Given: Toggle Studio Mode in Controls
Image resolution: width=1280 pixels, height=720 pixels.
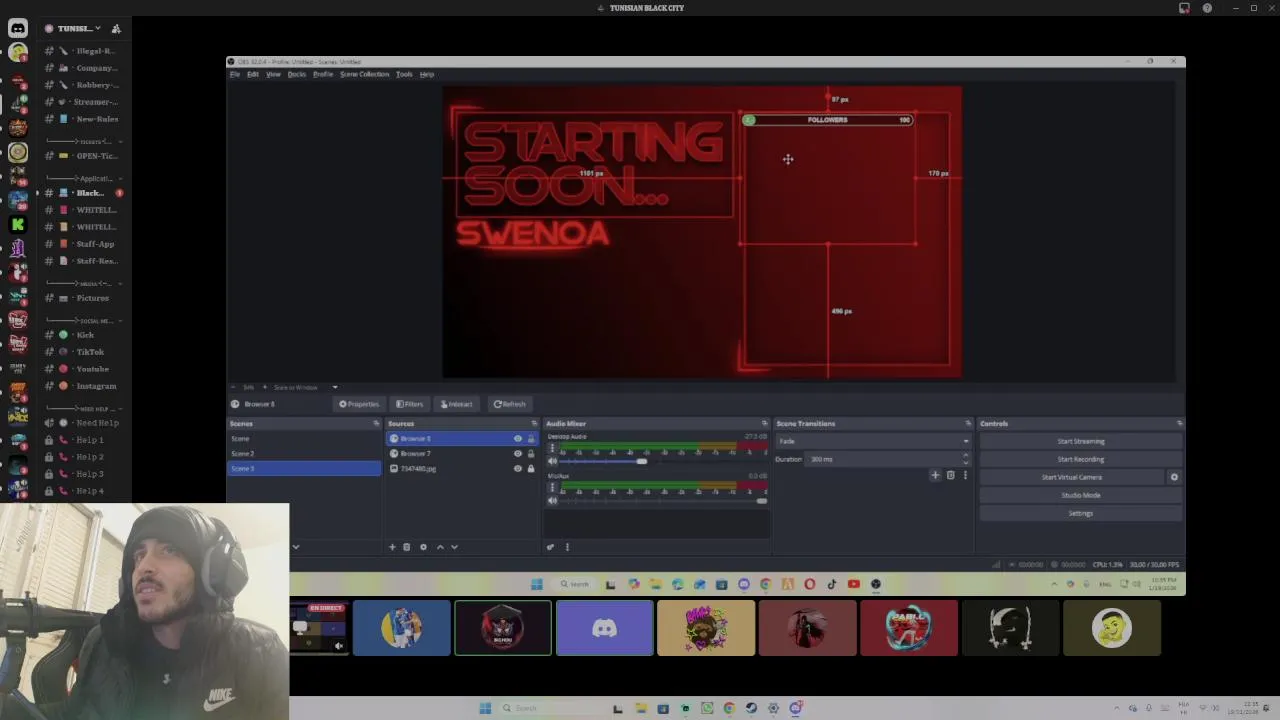Looking at the screenshot, I should click(1080, 495).
